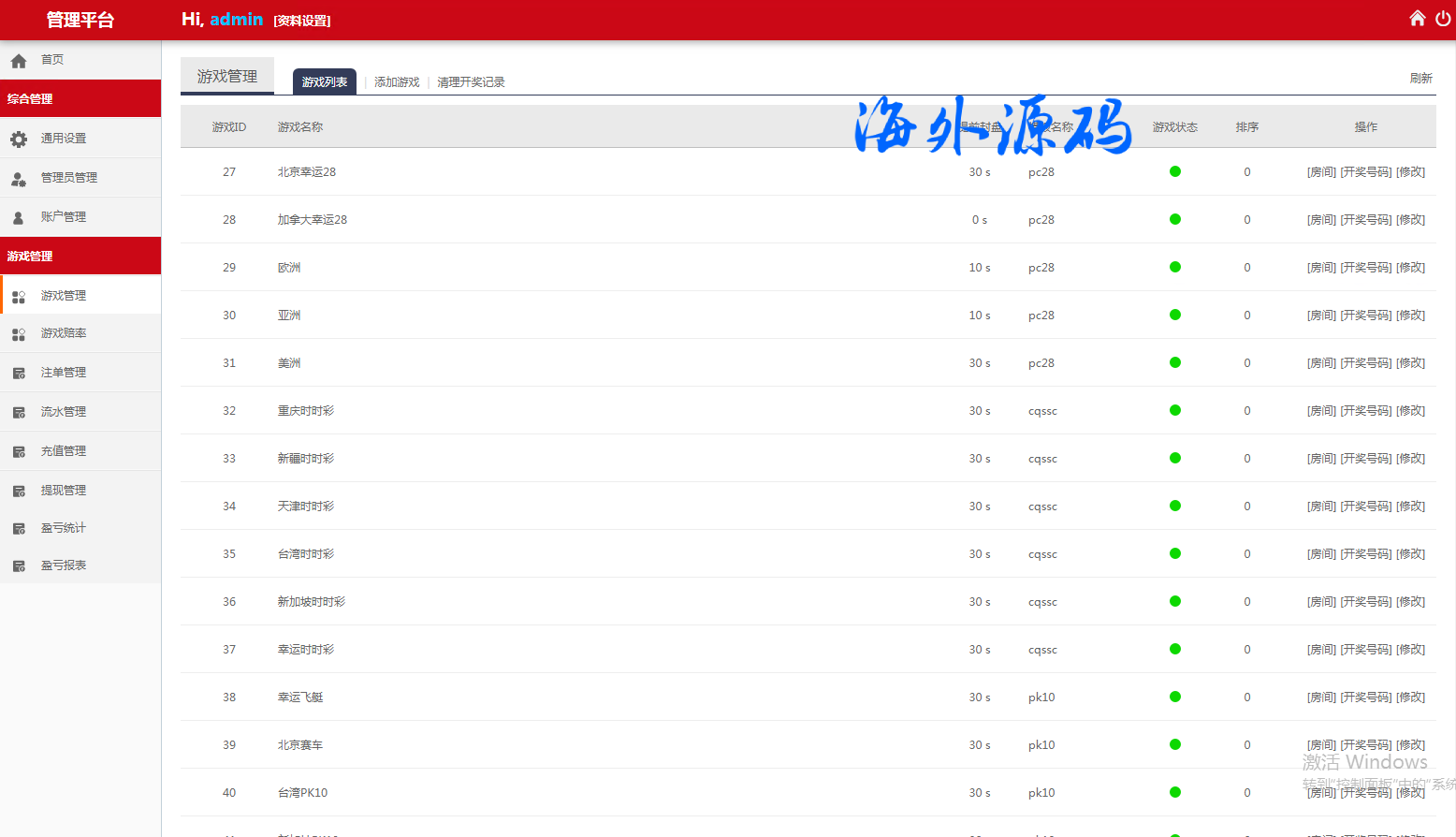Viewport: 1456px width, 837px height.
Task: Open the 添加游戏 tab
Action: point(397,82)
